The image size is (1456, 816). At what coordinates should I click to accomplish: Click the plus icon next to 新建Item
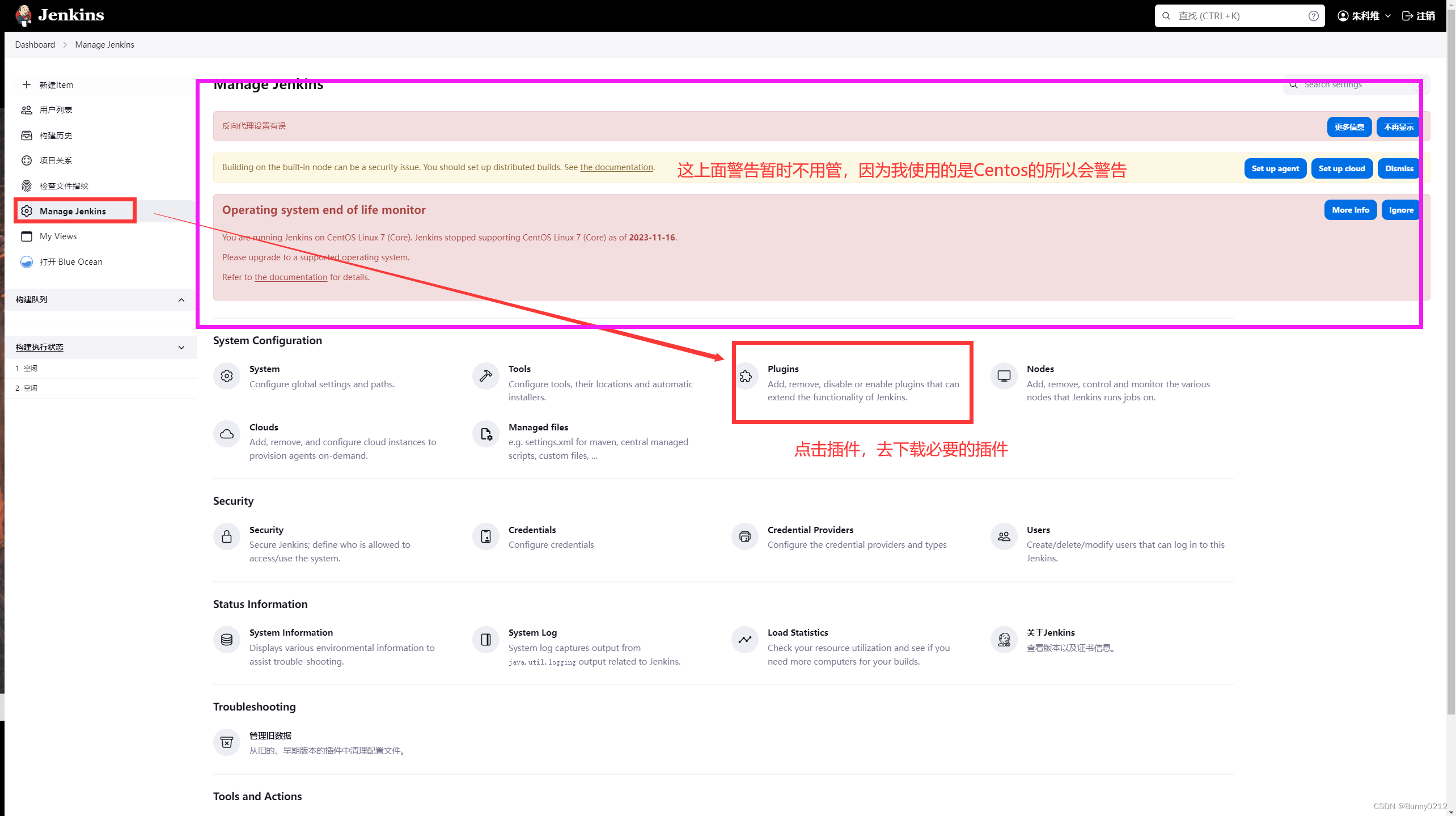26,84
